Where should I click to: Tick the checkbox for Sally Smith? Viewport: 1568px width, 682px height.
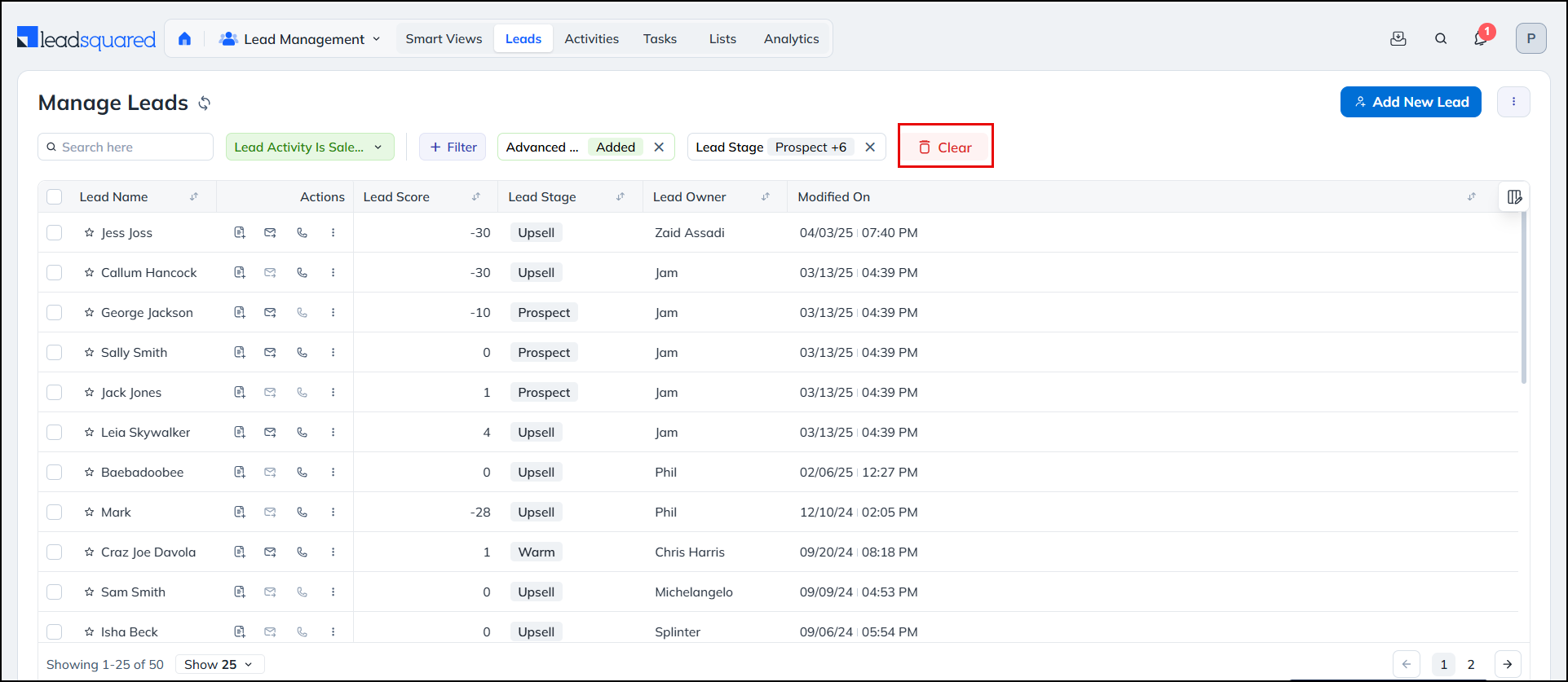(x=55, y=353)
